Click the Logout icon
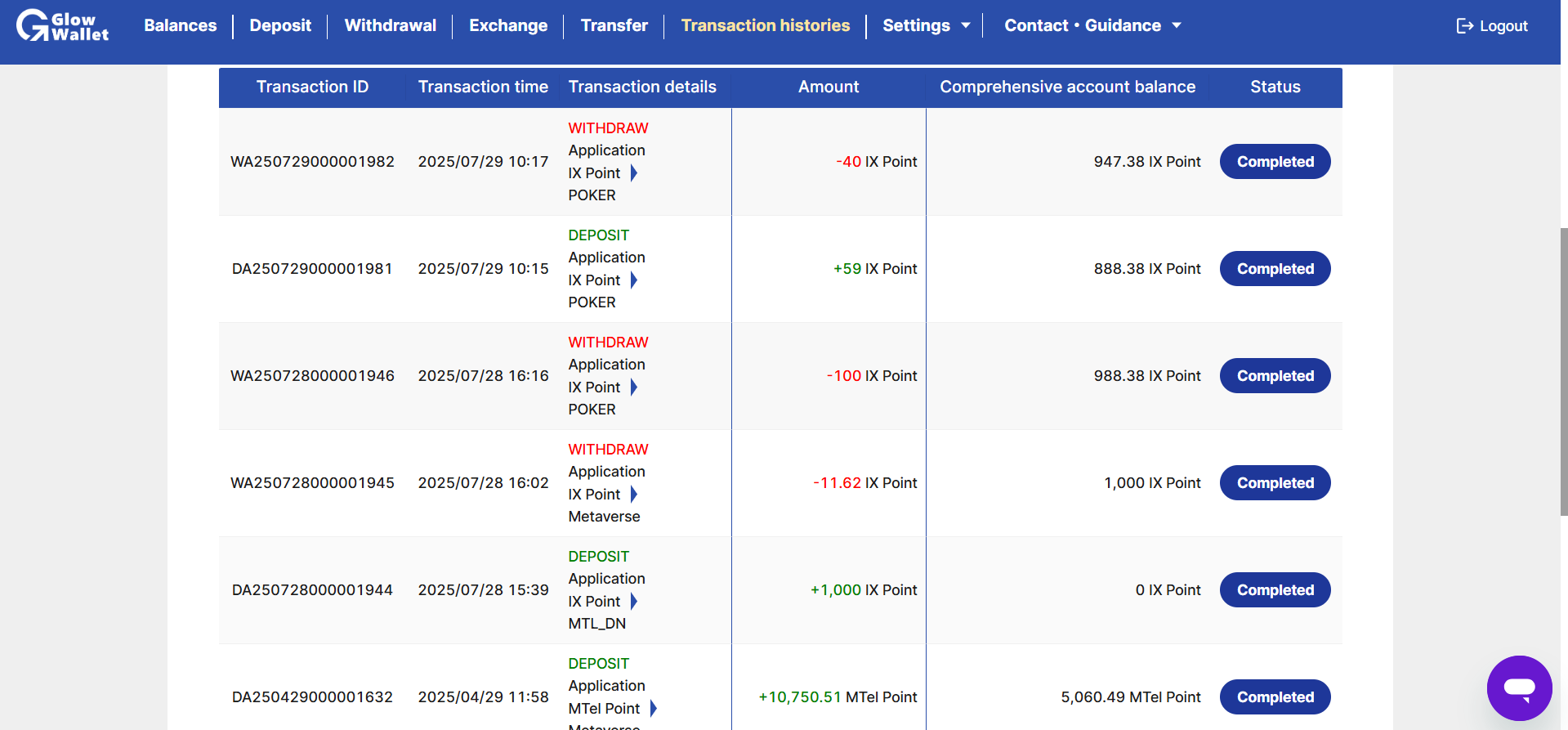The height and width of the screenshot is (730, 1568). tap(1464, 26)
